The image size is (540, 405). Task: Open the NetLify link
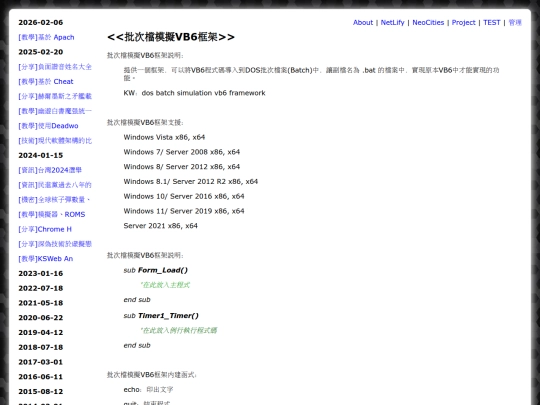pos(392,23)
